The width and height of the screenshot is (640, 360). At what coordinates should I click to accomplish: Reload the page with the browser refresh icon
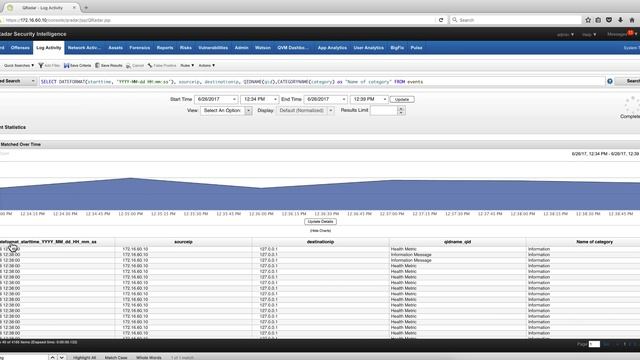pyautogui.click(x=441, y=20)
